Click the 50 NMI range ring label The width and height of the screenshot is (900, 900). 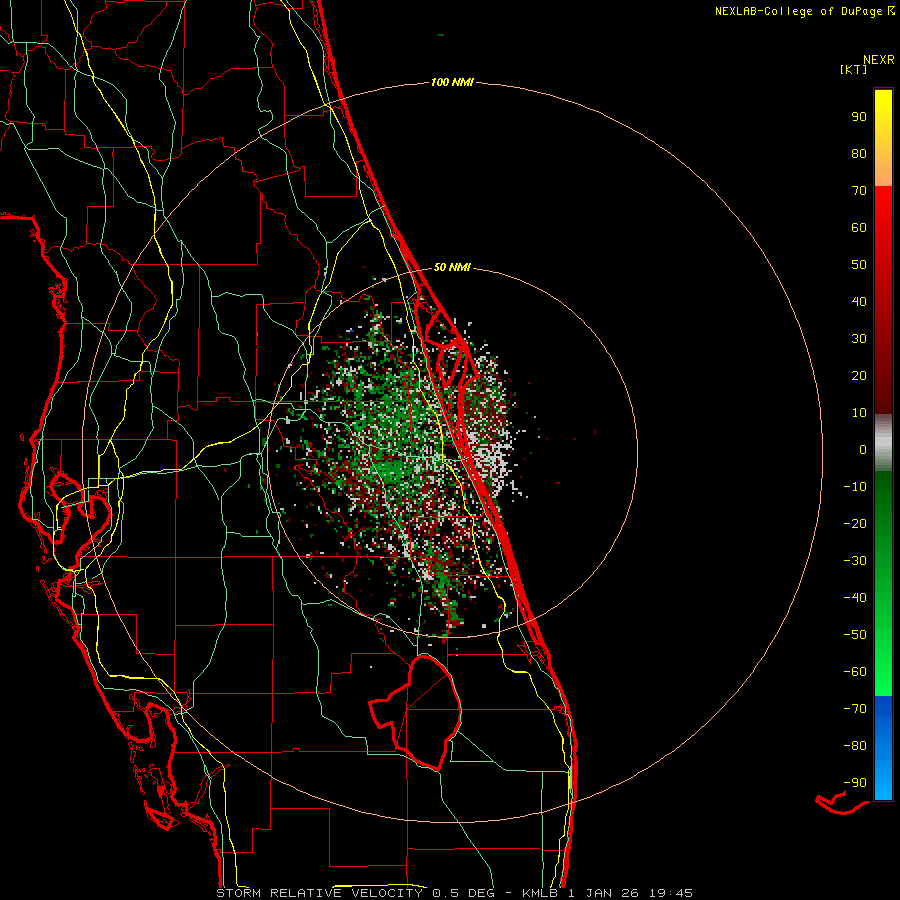pos(452,267)
